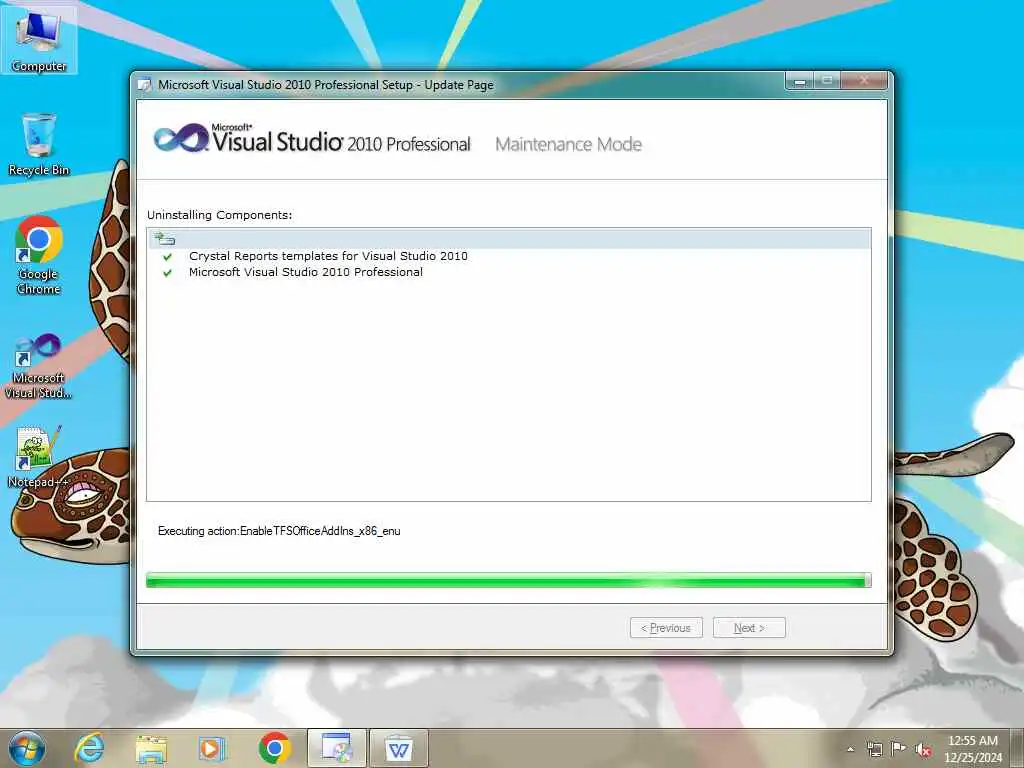Click the Previous button
1024x768 pixels.
point(666,628)
